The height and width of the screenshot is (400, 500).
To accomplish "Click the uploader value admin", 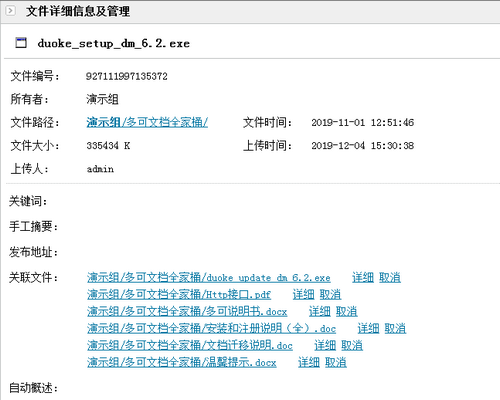I will coord(100,169).
